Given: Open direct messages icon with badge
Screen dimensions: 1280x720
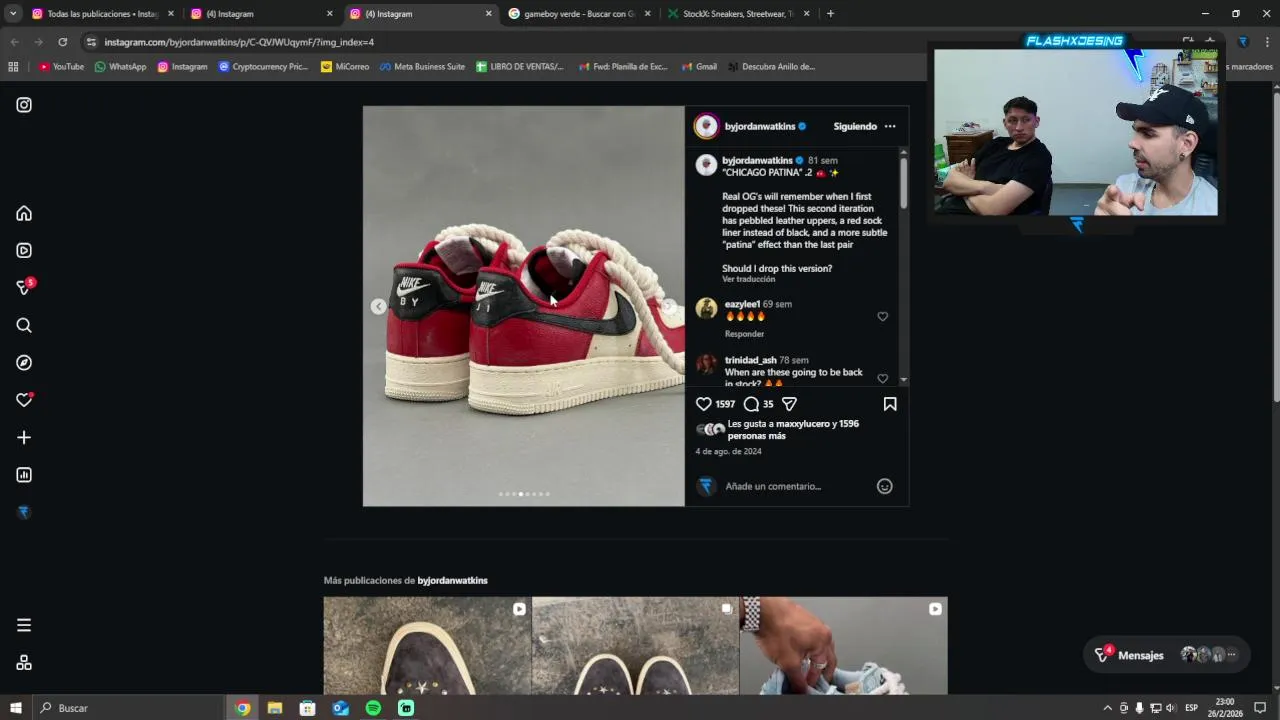Looking at the screenshot, I should 24,288.
